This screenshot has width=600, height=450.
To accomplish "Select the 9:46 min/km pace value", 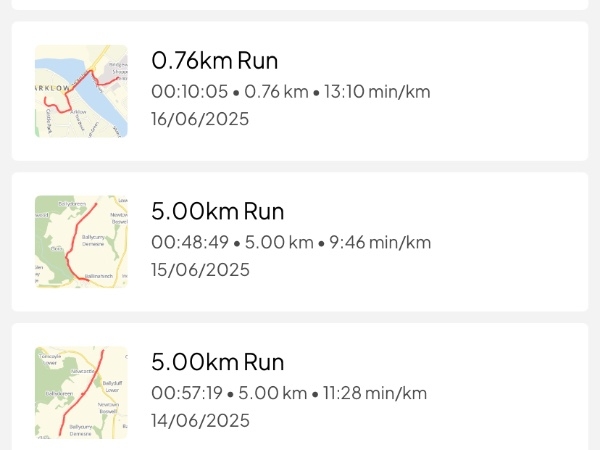I will [380, 243].
